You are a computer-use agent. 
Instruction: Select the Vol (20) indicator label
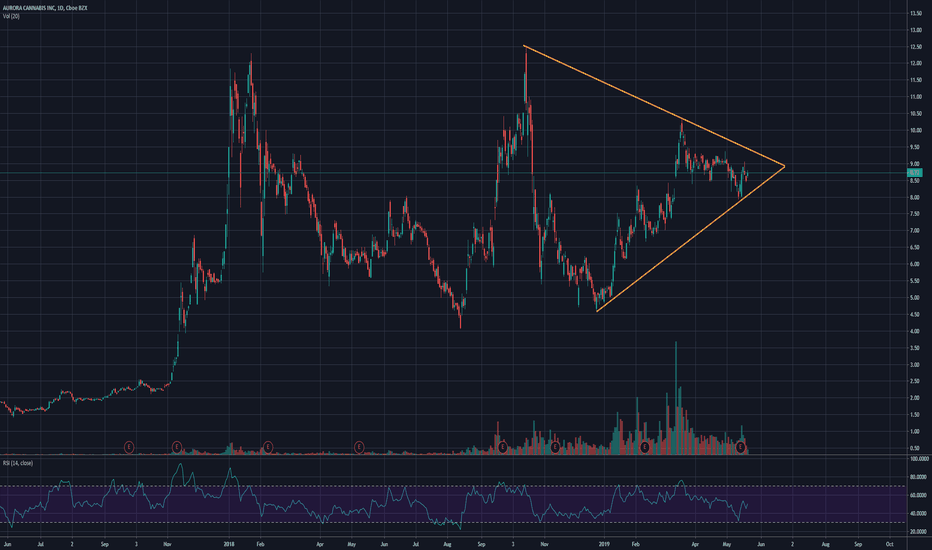coord(11,16)
